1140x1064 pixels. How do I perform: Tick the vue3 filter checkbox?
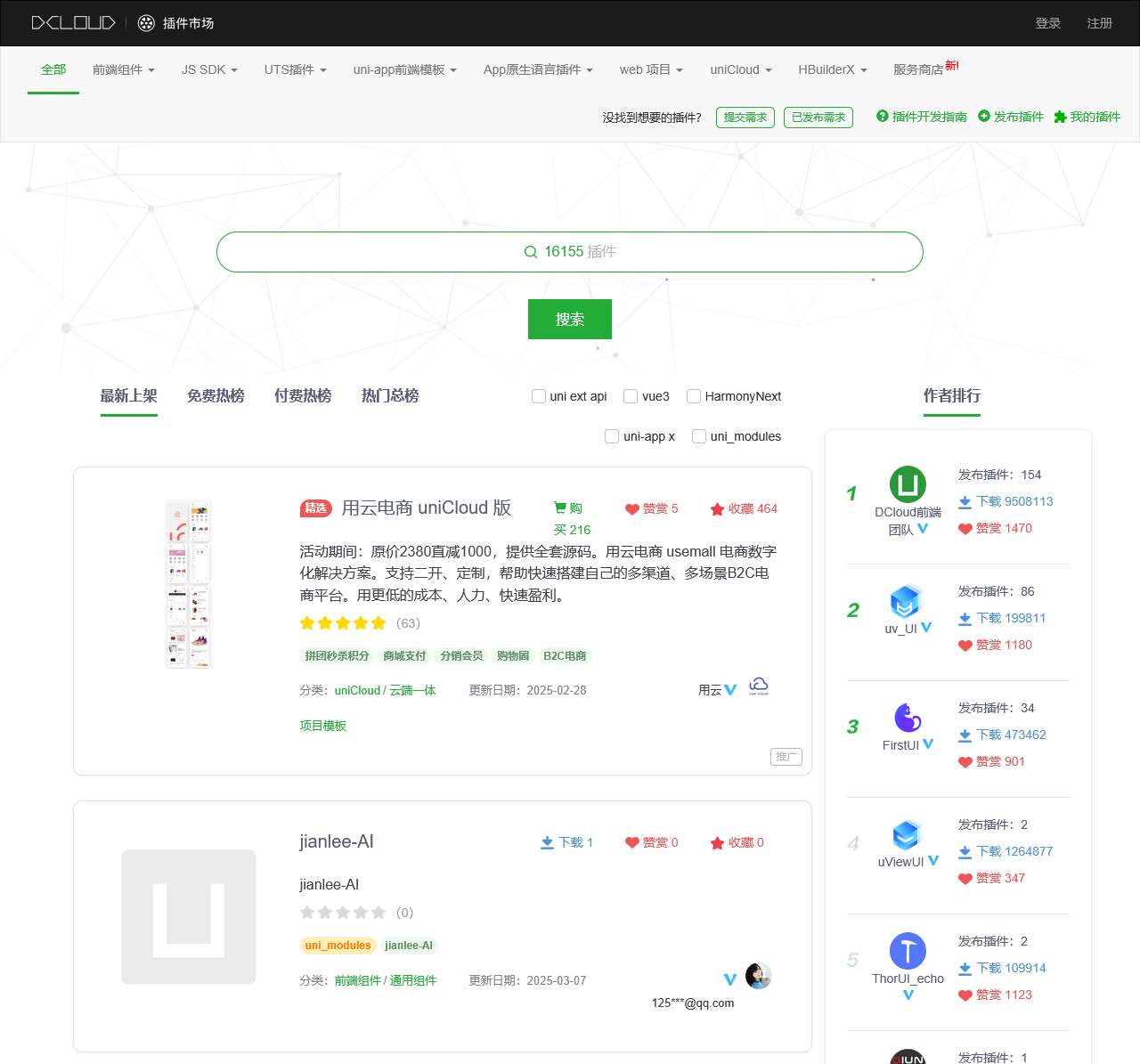click(x=631, y=396)
